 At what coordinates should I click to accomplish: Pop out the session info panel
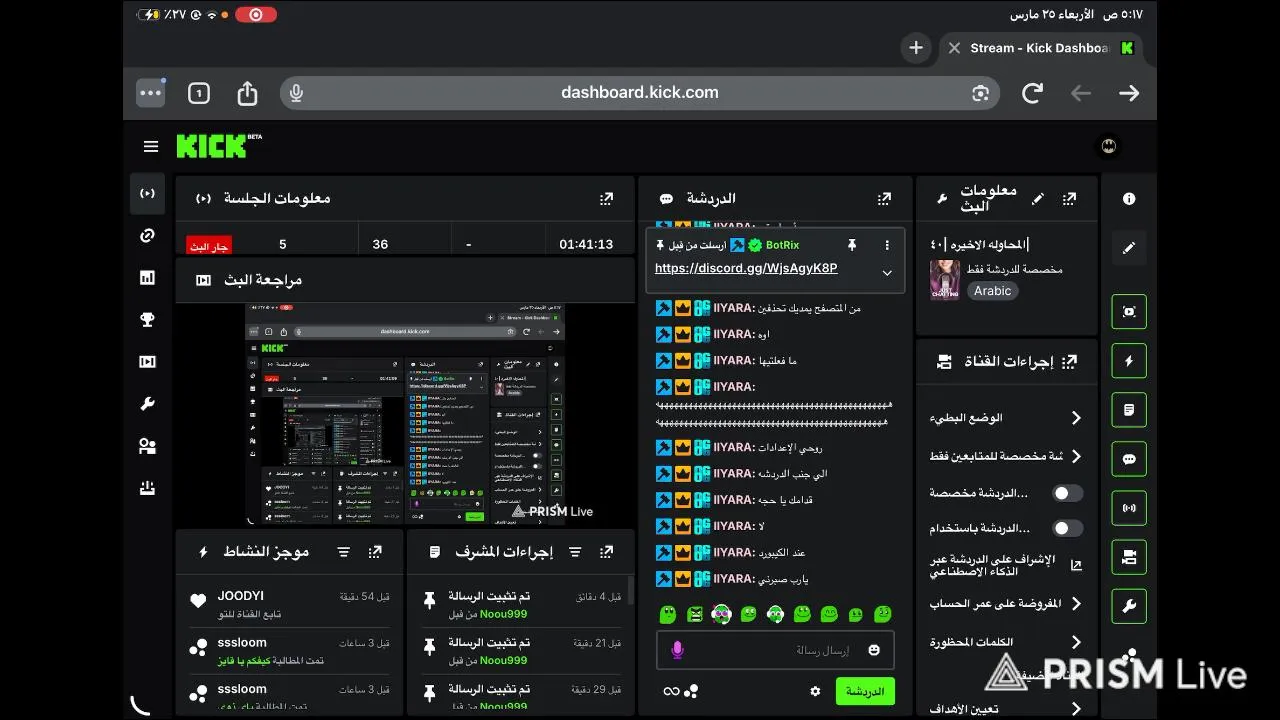(x=606, y=199)
